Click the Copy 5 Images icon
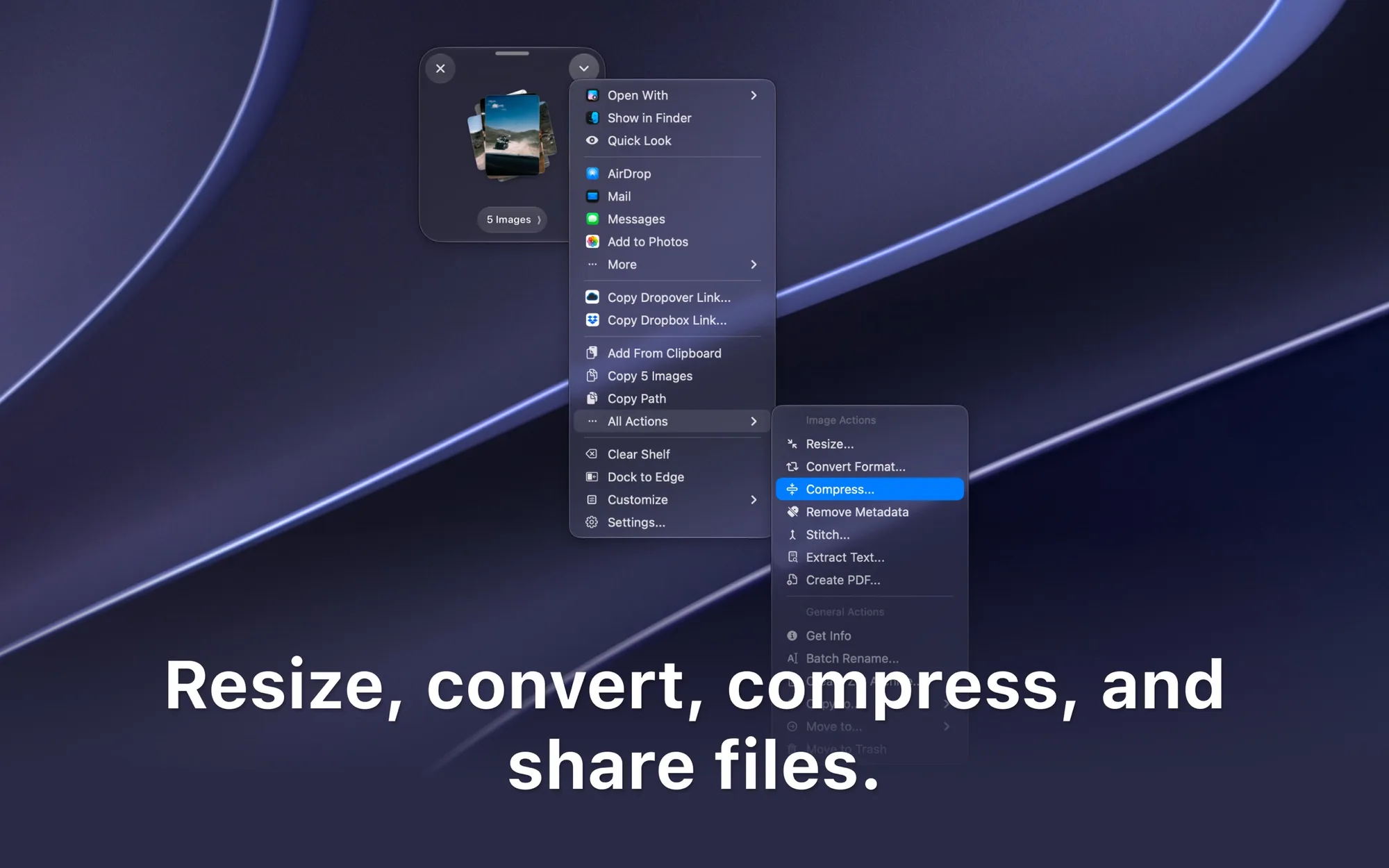This screenshot has height=868, width=1389. click(x=592, y=376)
